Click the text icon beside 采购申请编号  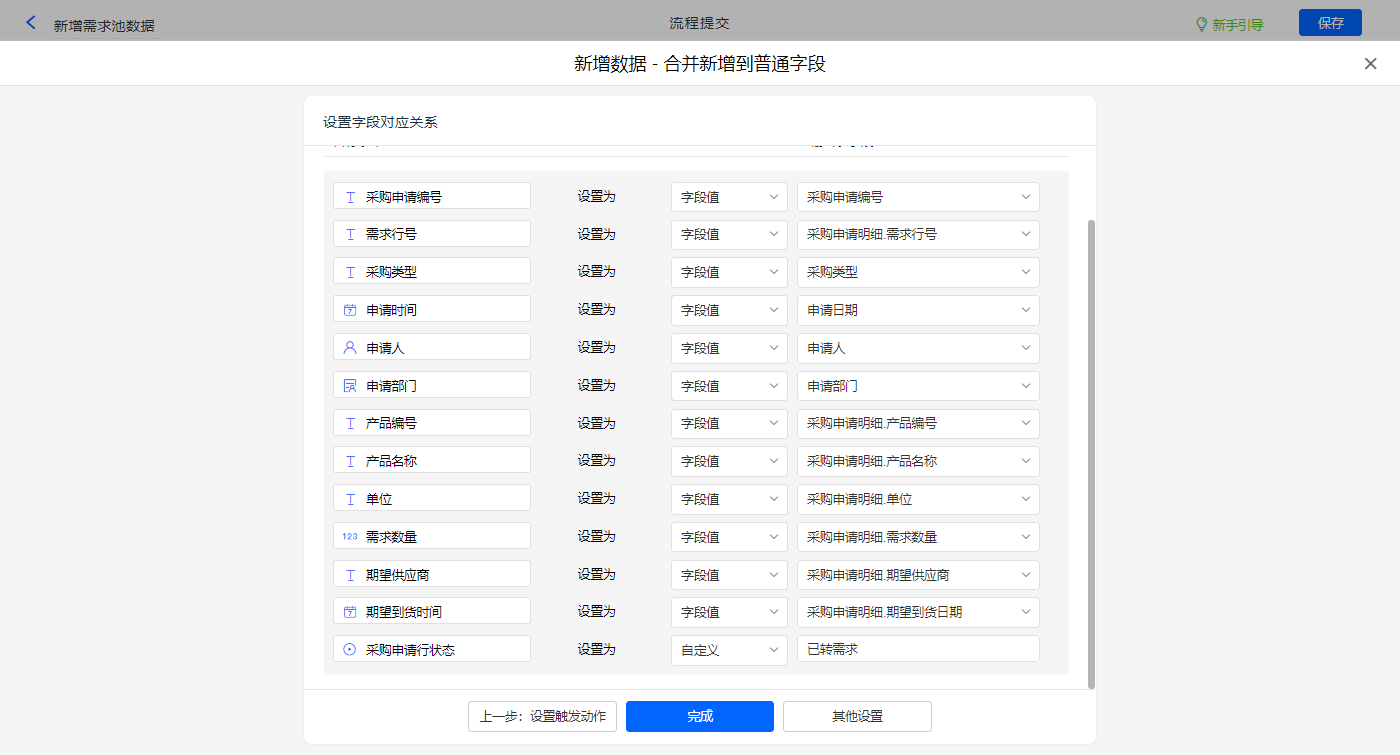pyautogui.click(x=350, y=197)
